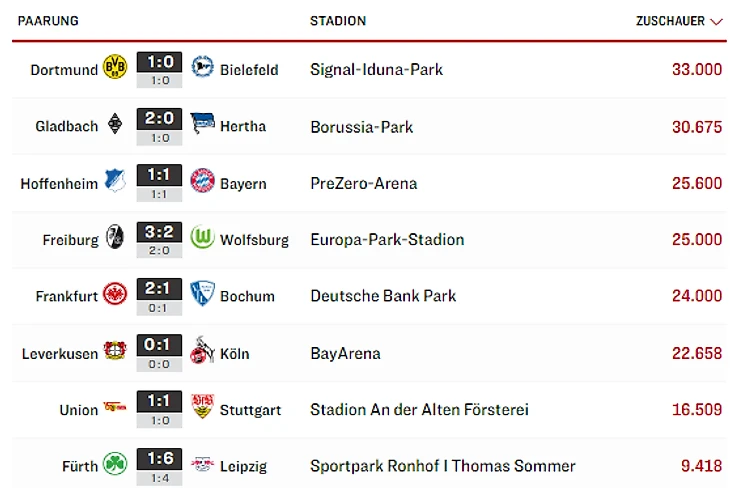
Task: Sort table by Paarung column header
Action: [48, 21]
